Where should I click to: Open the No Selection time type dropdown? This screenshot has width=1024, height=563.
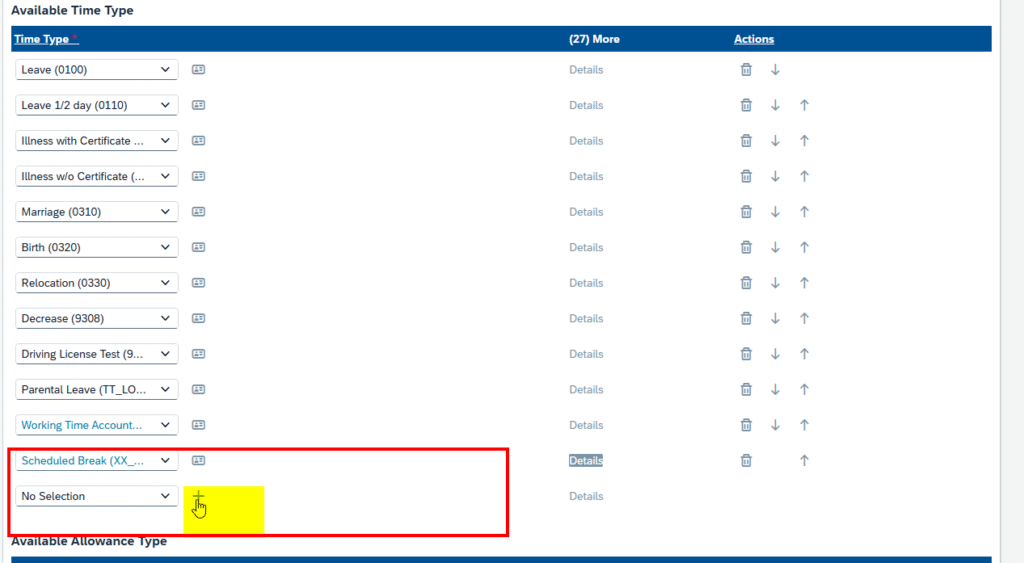tap(97, 497)
